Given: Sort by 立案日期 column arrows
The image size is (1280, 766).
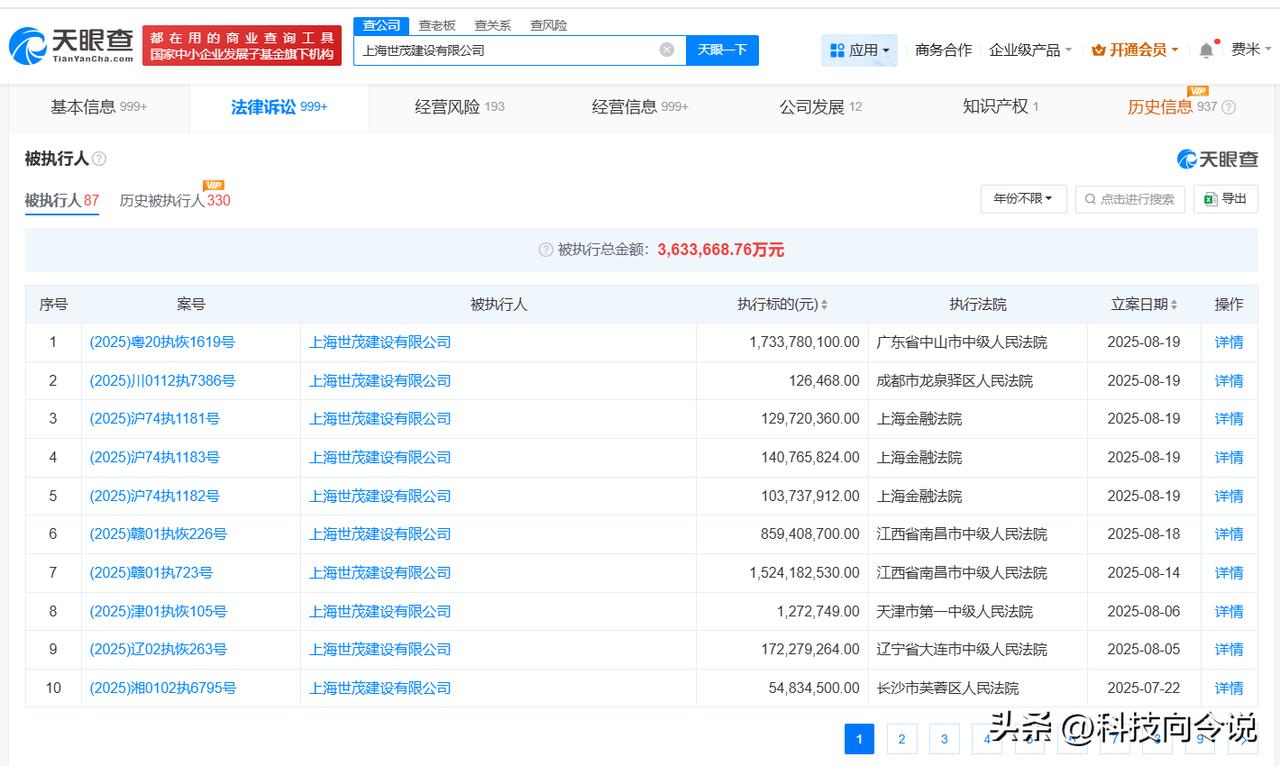Looking at the screenshot, I should click(x=1174, y=305).
